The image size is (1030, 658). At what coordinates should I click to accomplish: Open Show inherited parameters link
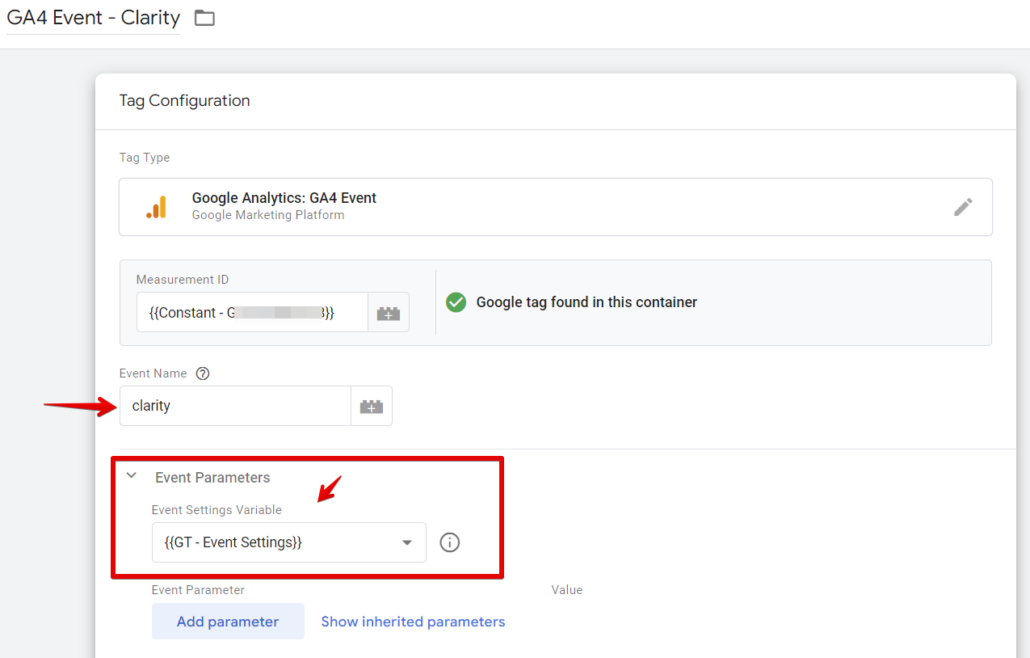(412, 621)
